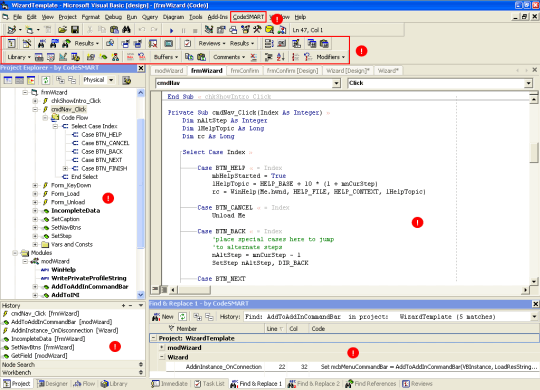Collapse the Wizard group in search results
Screen dimensions: 540x390
point(162,357)
